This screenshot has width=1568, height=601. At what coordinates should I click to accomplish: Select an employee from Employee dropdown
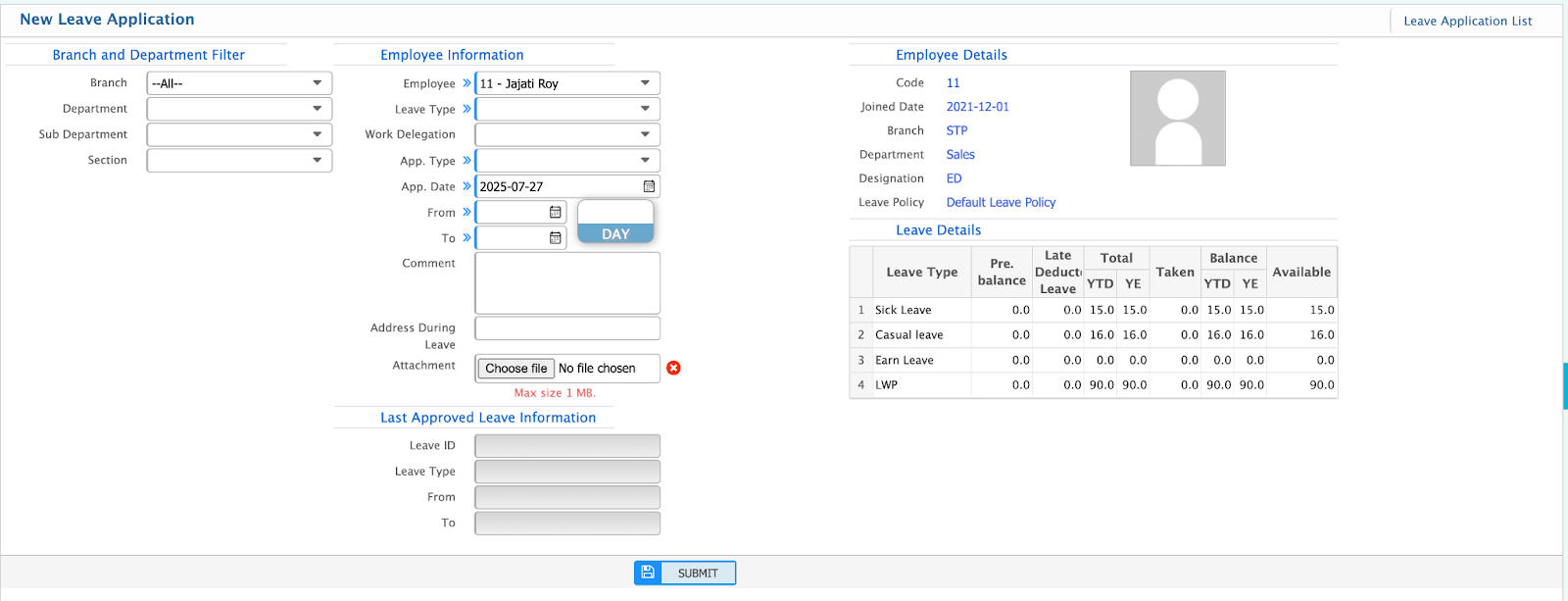click(x=566, y=83)
